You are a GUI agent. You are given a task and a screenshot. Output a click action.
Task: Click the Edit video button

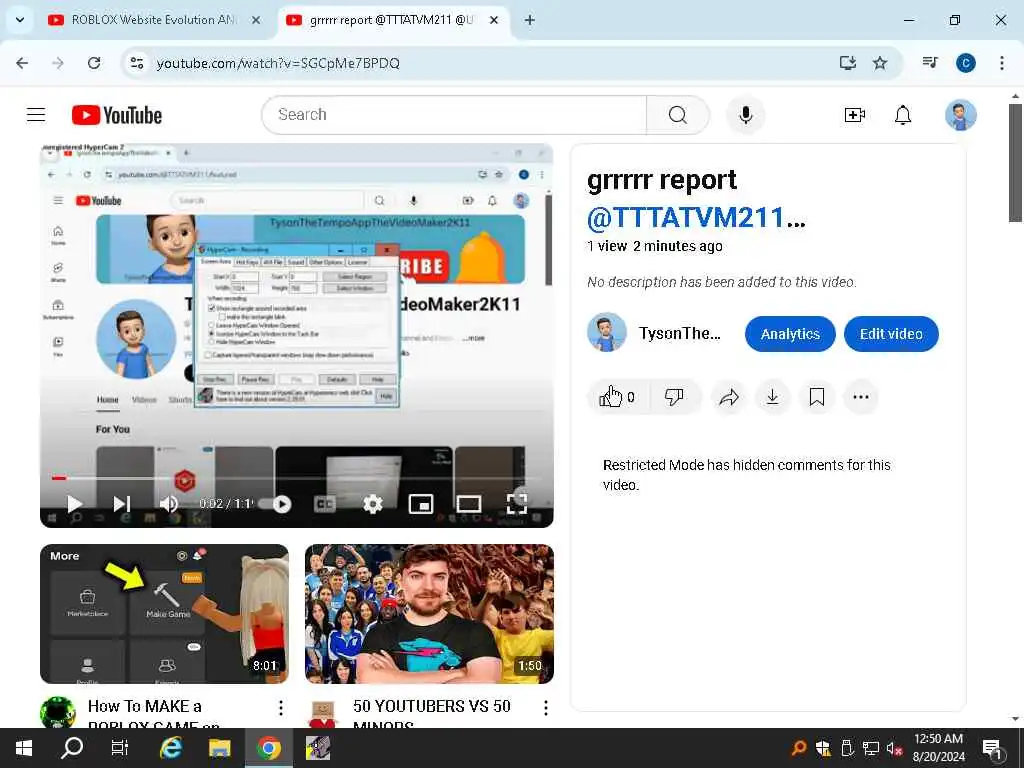(x=891, y=334)
